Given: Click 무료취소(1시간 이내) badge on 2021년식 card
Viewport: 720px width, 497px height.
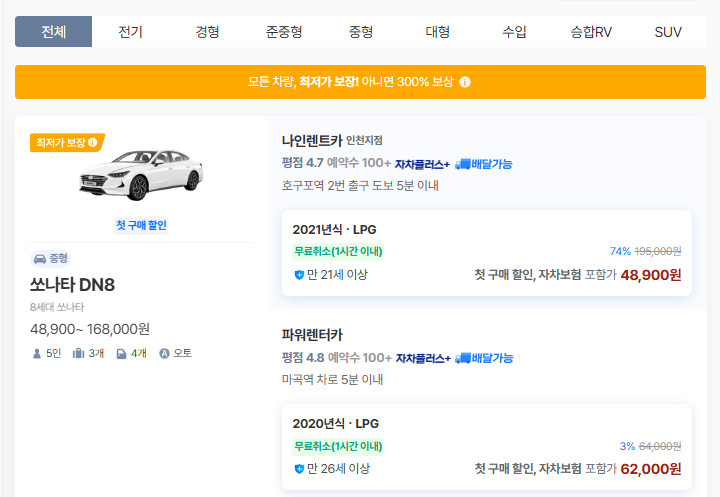Looking at the screenshot, I should [338, 251].
